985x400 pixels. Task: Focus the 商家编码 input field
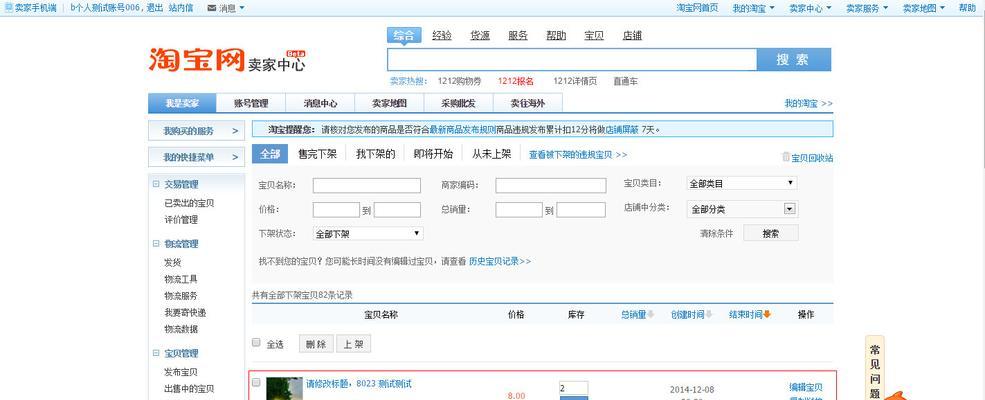coord(551,185)
